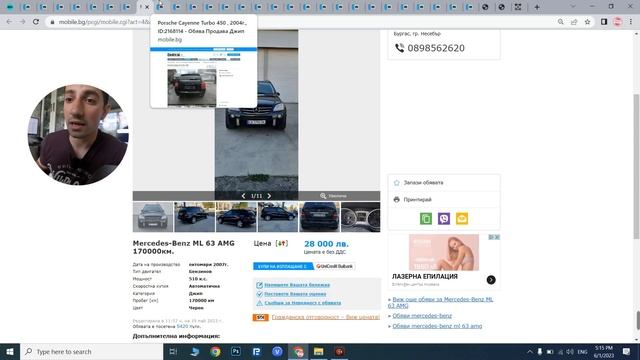Click the 'Принтирай' print link
Viewport: 640px width, 360px height.
coord(418,200)
